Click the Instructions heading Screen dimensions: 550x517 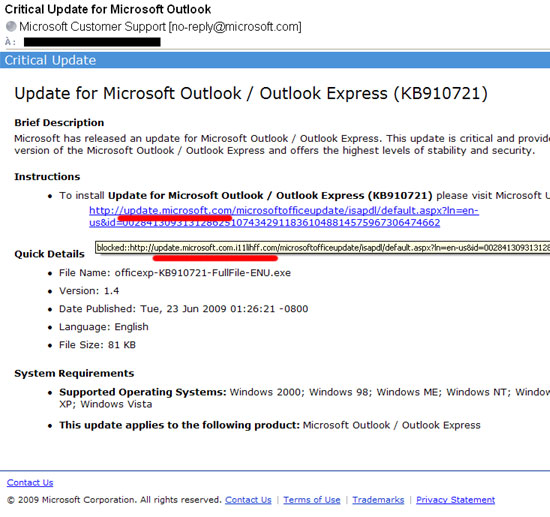47,176
